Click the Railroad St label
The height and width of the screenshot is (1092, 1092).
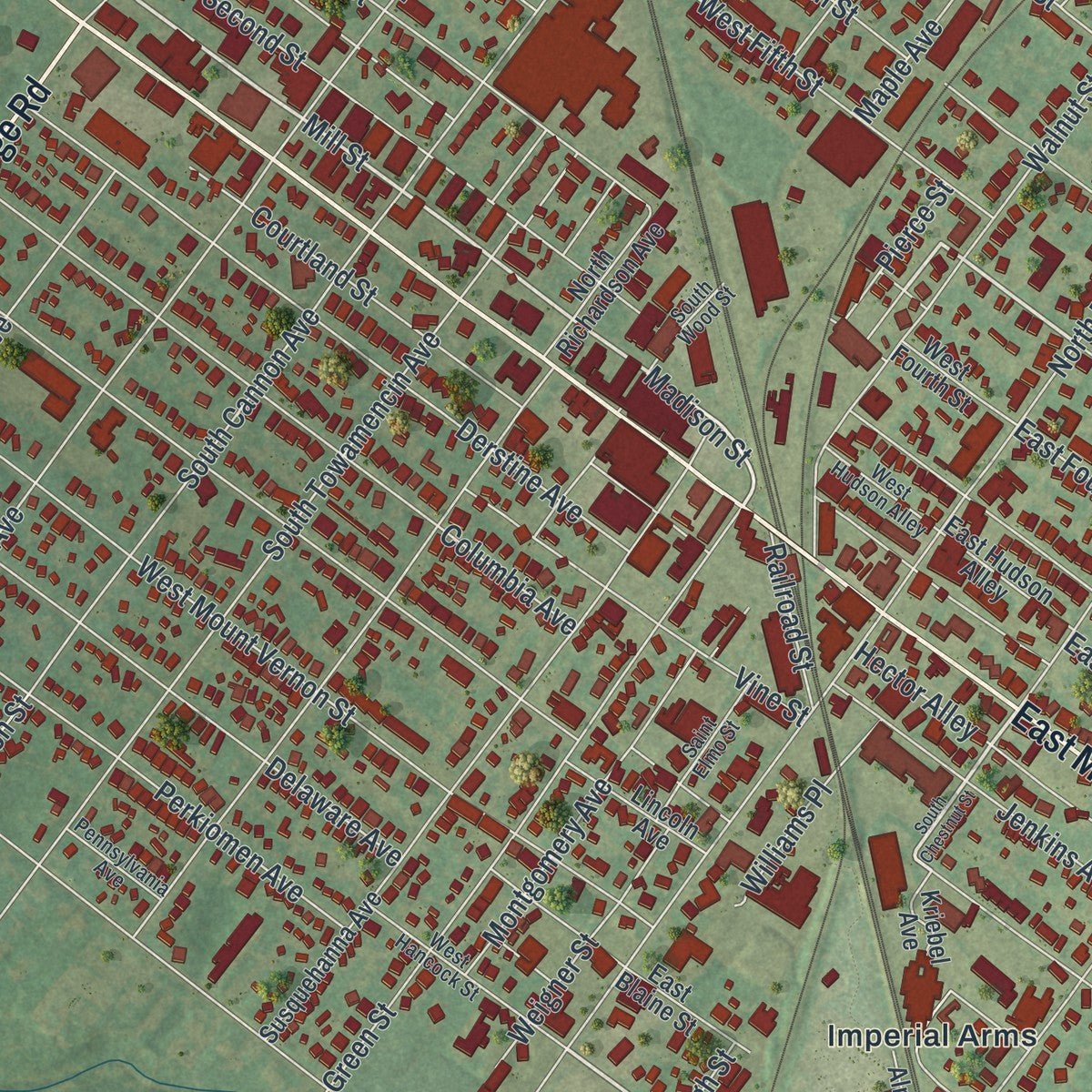(788, 608)
